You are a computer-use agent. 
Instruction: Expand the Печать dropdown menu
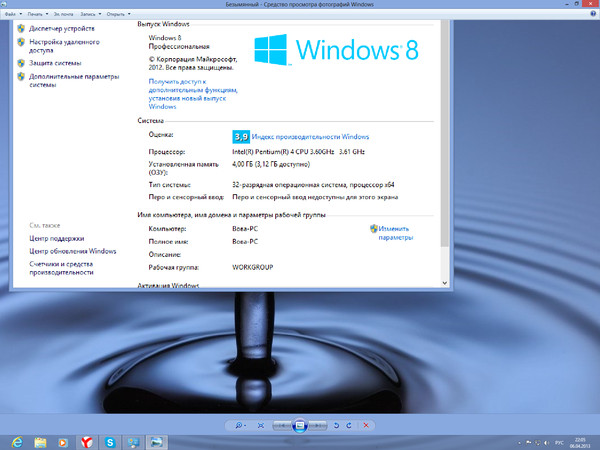[37, 16]
